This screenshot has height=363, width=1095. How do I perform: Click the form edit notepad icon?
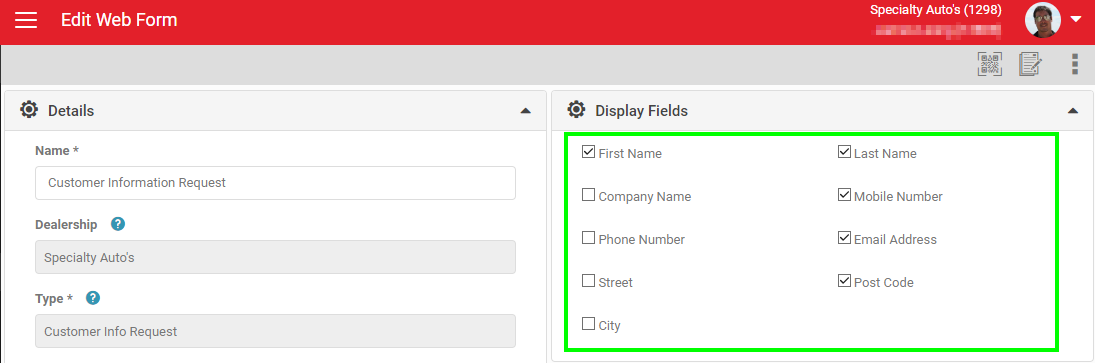pos(1031,65)
